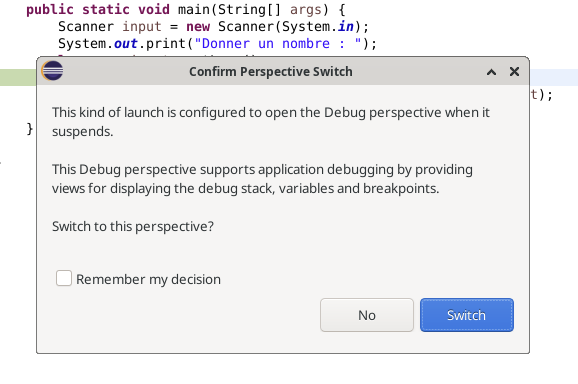Viewport: 578px width, 384px height.
Task: Click the "Donner un nombre : " string literal
Action: tap(278, 43)
